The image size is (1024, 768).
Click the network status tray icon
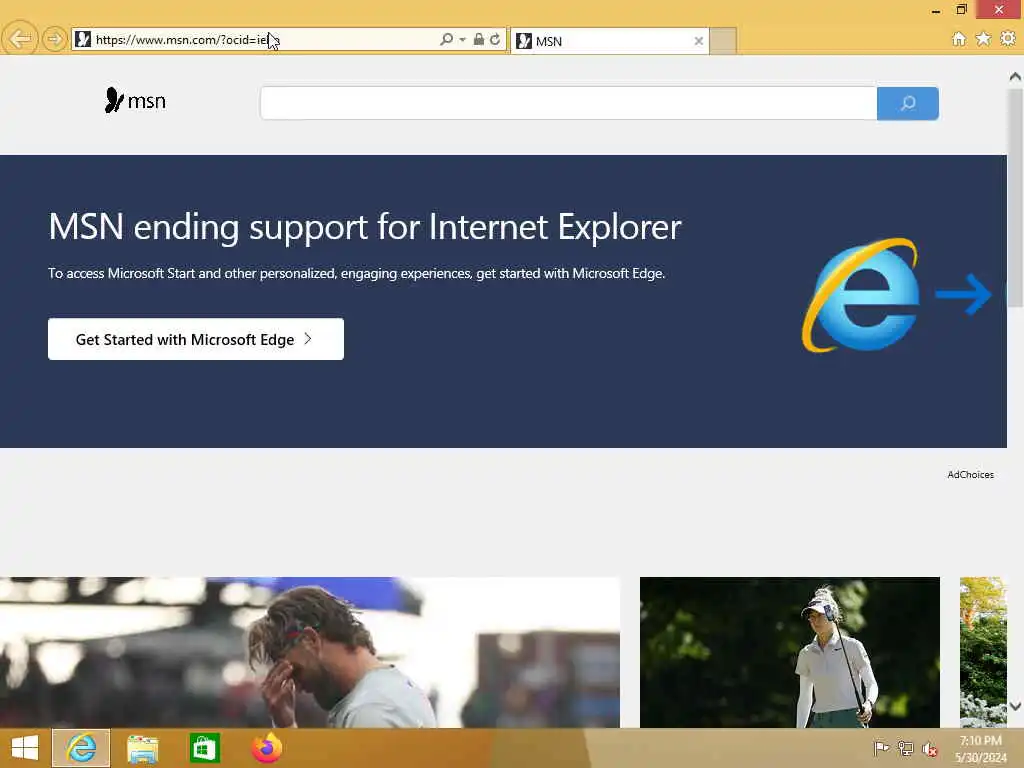(905, 748)
